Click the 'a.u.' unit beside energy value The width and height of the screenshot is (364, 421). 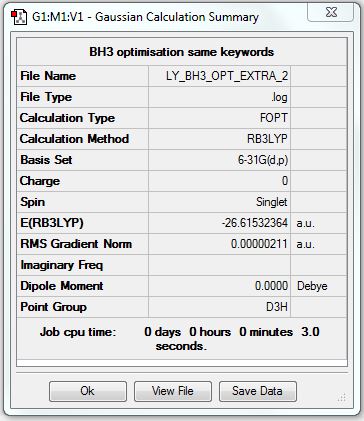point(305,223)
